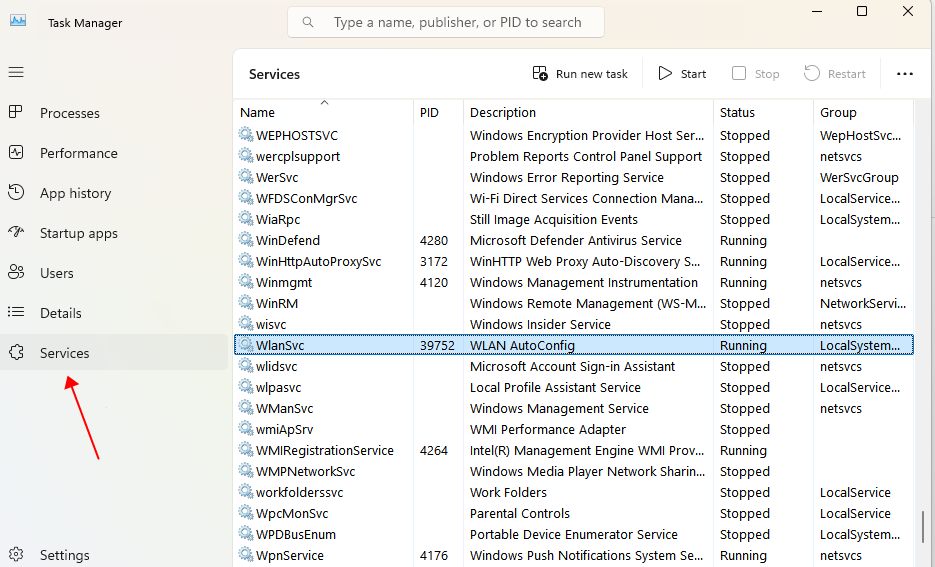
Task: Select the wlpasvc service row
Action: tap(574, 388)
